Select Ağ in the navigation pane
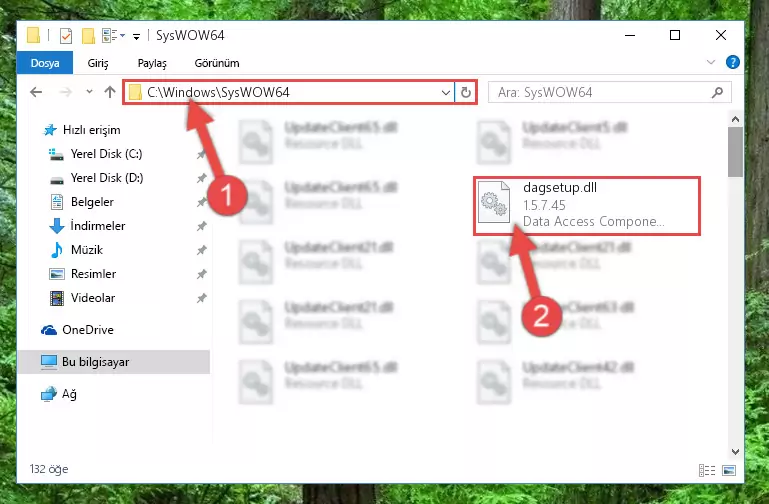769x504 pixels. point(69,394)
